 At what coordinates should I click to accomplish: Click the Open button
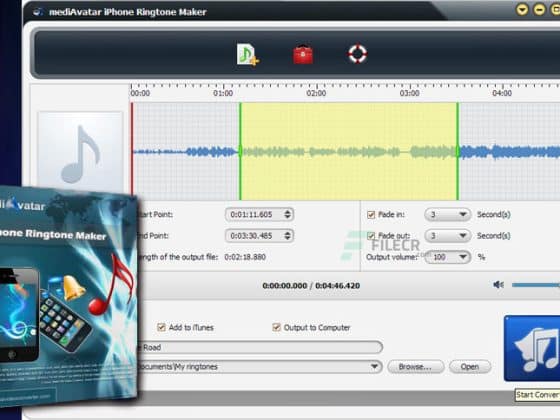470,367
